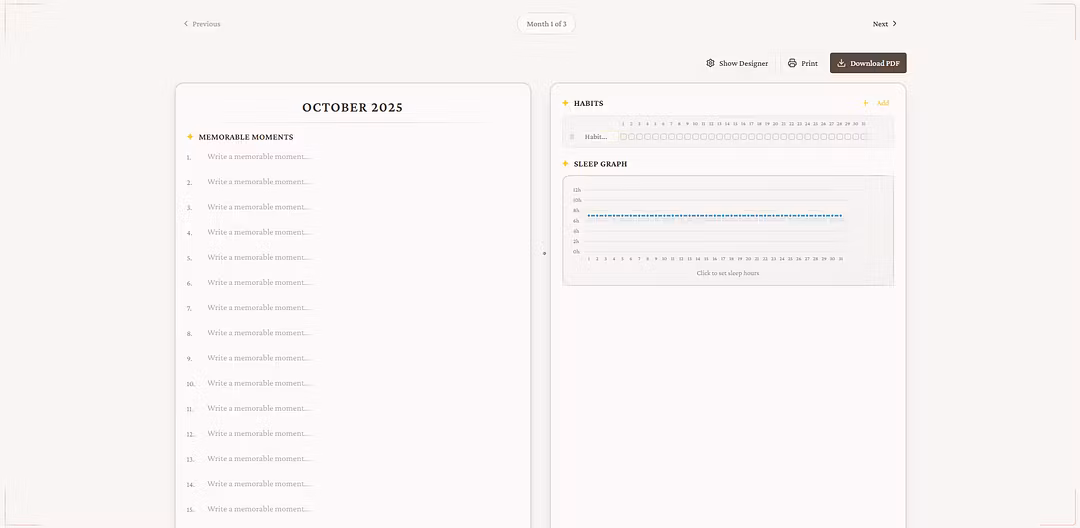1080x528 pixels.
Task: Open the Month 1 of 3 indicator
Action: 546,24
